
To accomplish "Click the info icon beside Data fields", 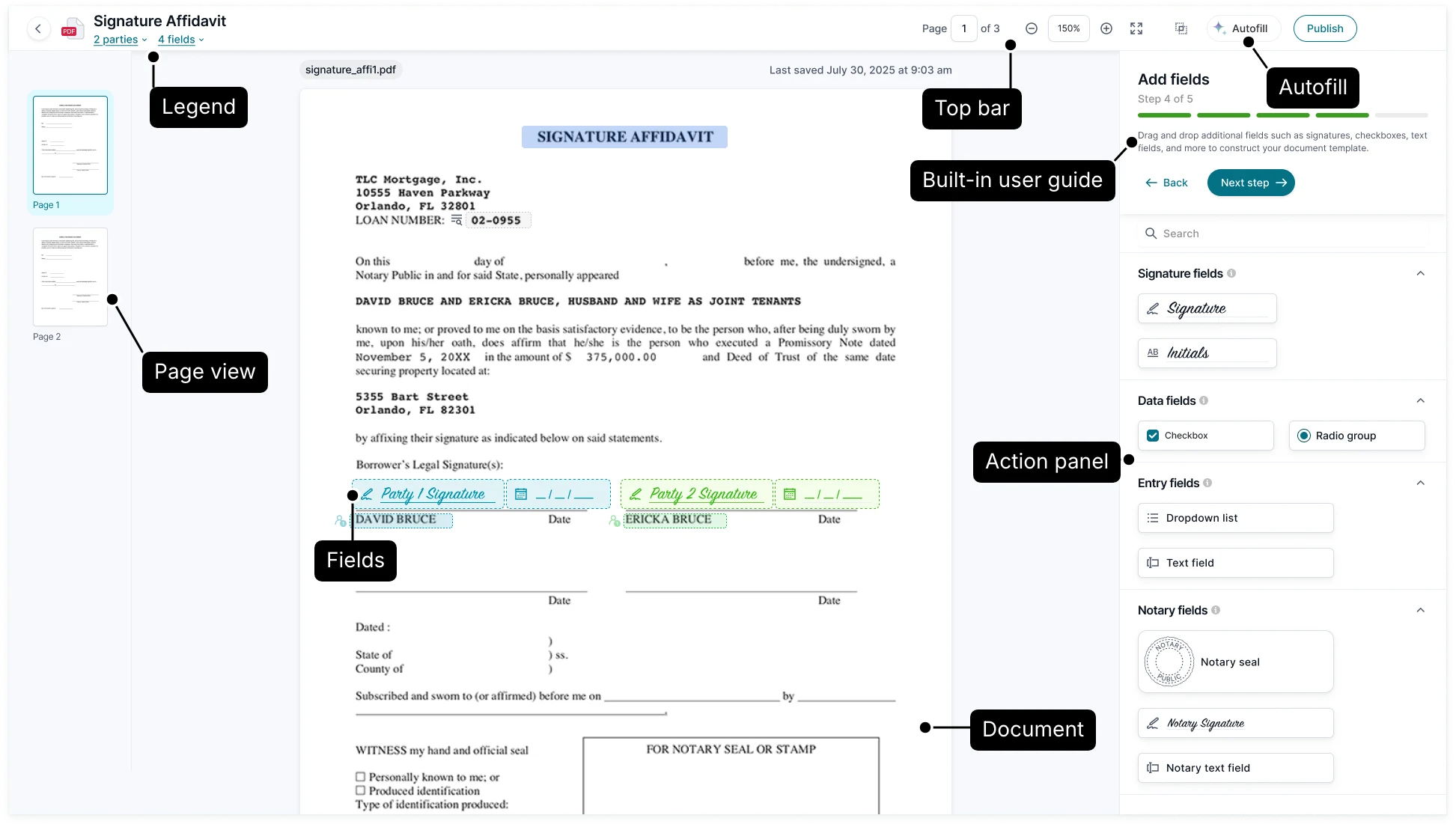I will [x=1204, y=400].
